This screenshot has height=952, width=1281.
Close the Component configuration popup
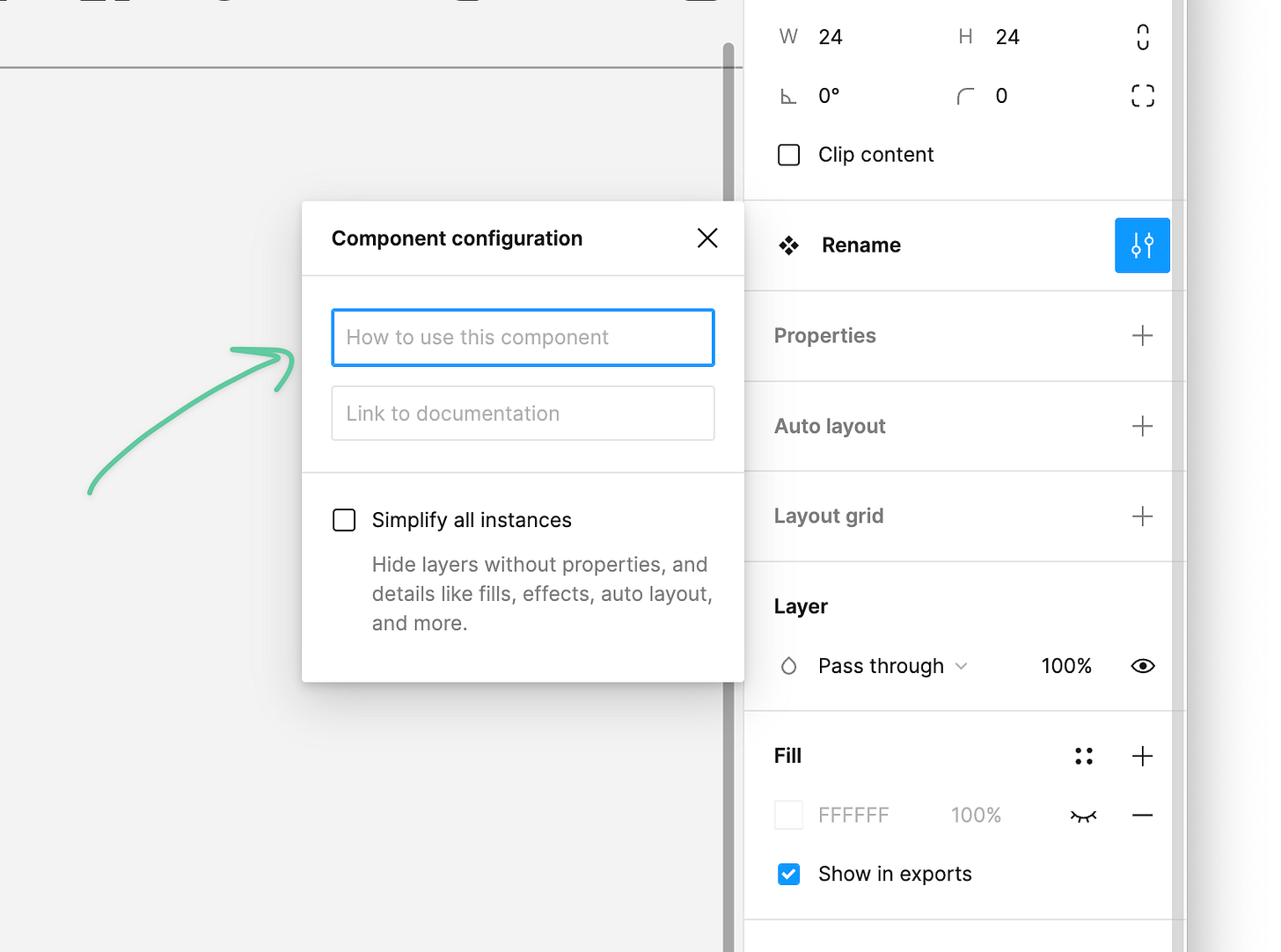click(707, 238)
